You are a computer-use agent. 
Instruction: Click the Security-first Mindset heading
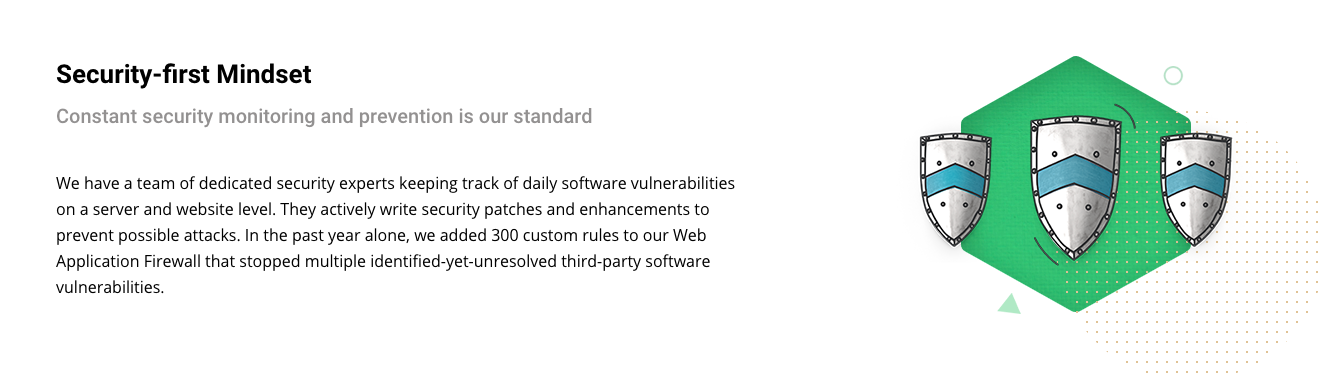coord(184,74)
